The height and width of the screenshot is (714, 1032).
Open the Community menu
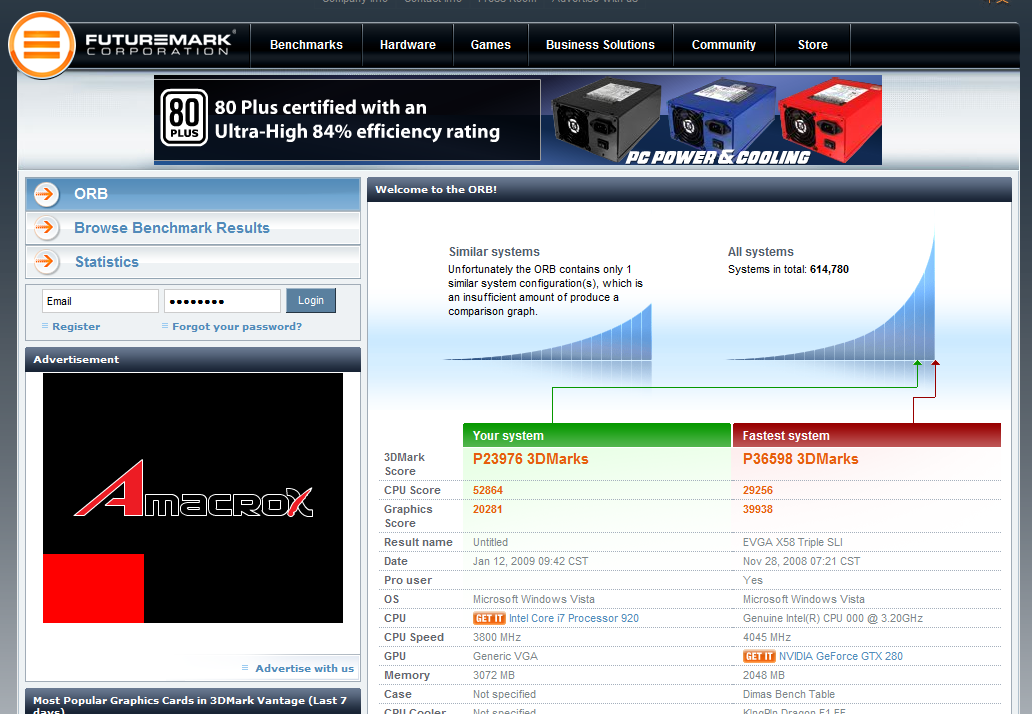tap(723, 45)
